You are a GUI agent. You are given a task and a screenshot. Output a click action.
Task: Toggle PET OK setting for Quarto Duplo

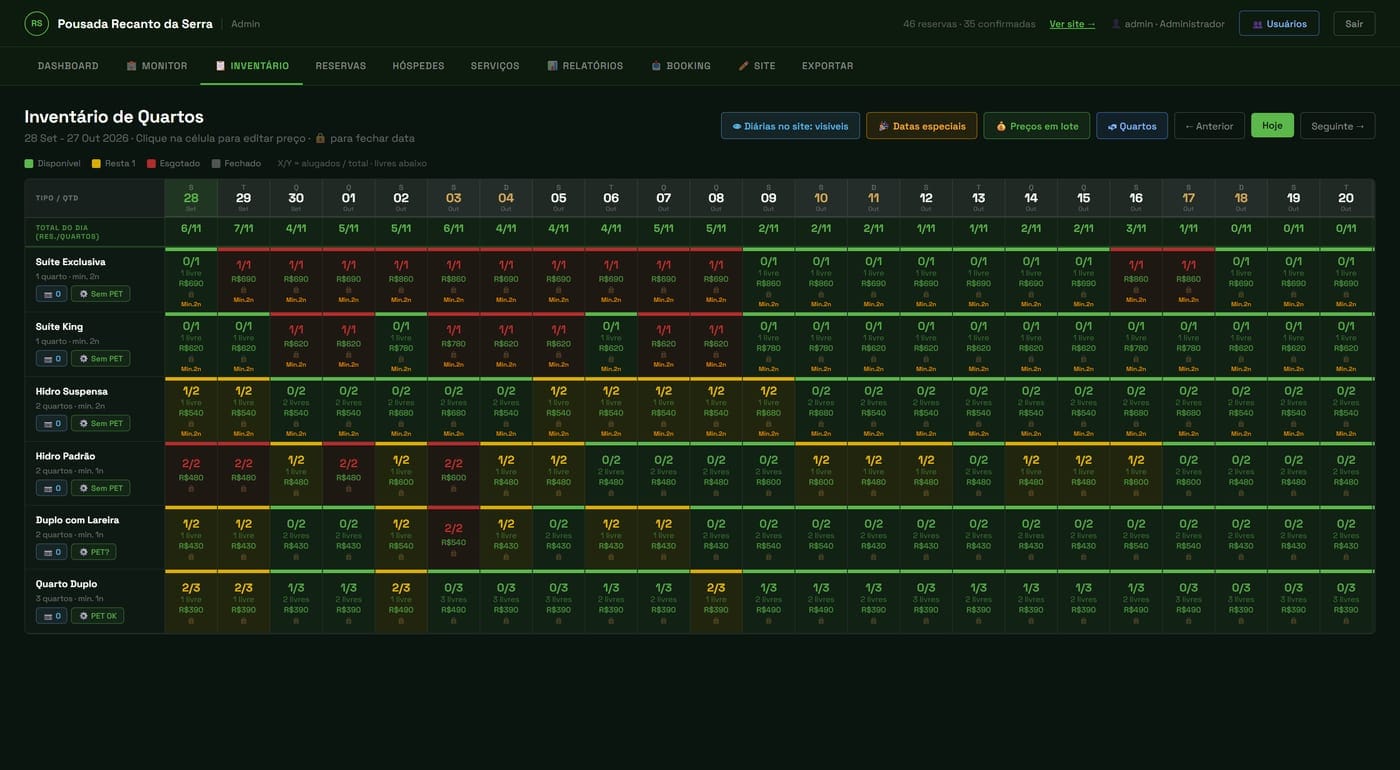pos(97,616)
